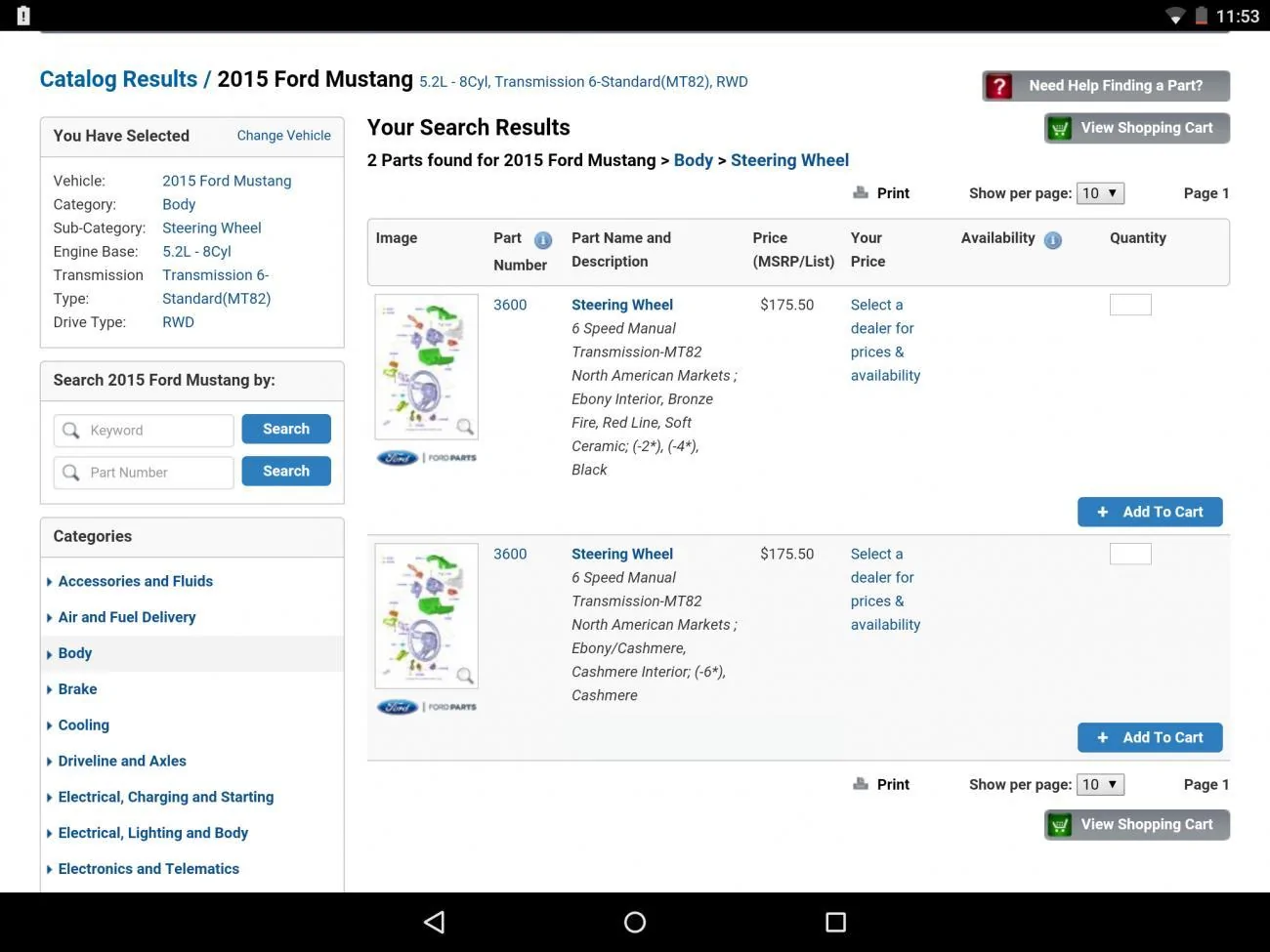Screen dimensions: 1270x952
Task: Open second Steering Wheel part name link
Action: (622, 554)
